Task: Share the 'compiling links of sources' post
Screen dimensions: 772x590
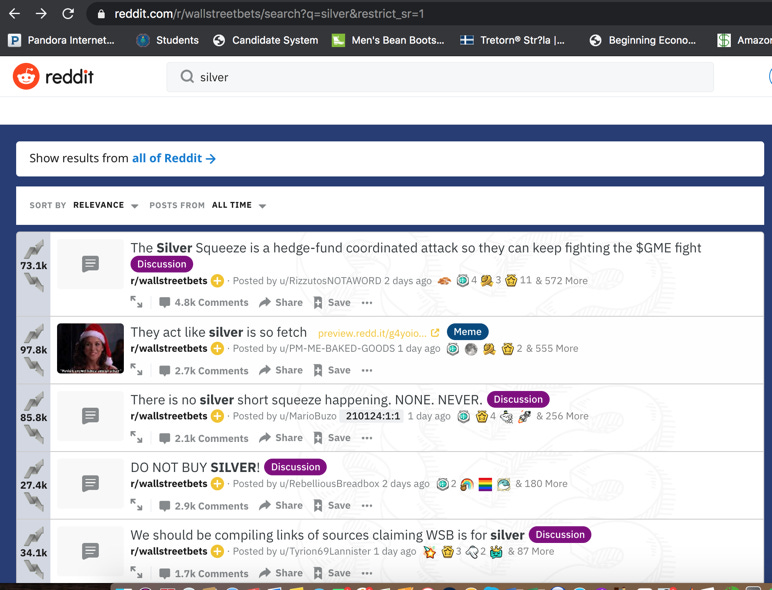Action: point(281,573)
